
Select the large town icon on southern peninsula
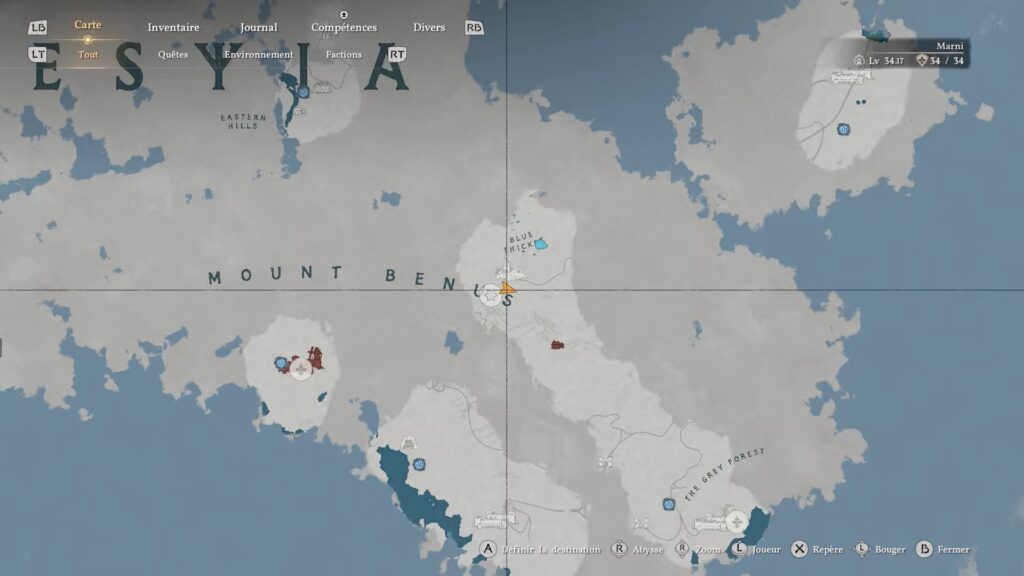494,520
